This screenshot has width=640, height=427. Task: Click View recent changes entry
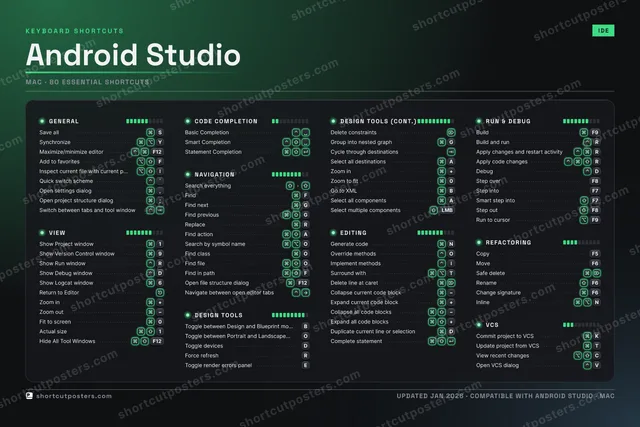(538, 356)
